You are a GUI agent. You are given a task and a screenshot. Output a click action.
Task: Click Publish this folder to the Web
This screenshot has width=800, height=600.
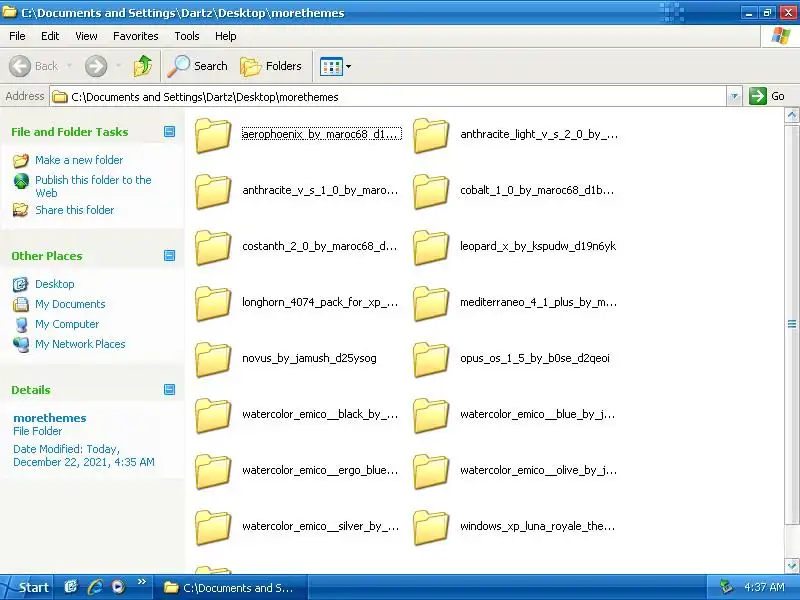click(x=93, y=186)
